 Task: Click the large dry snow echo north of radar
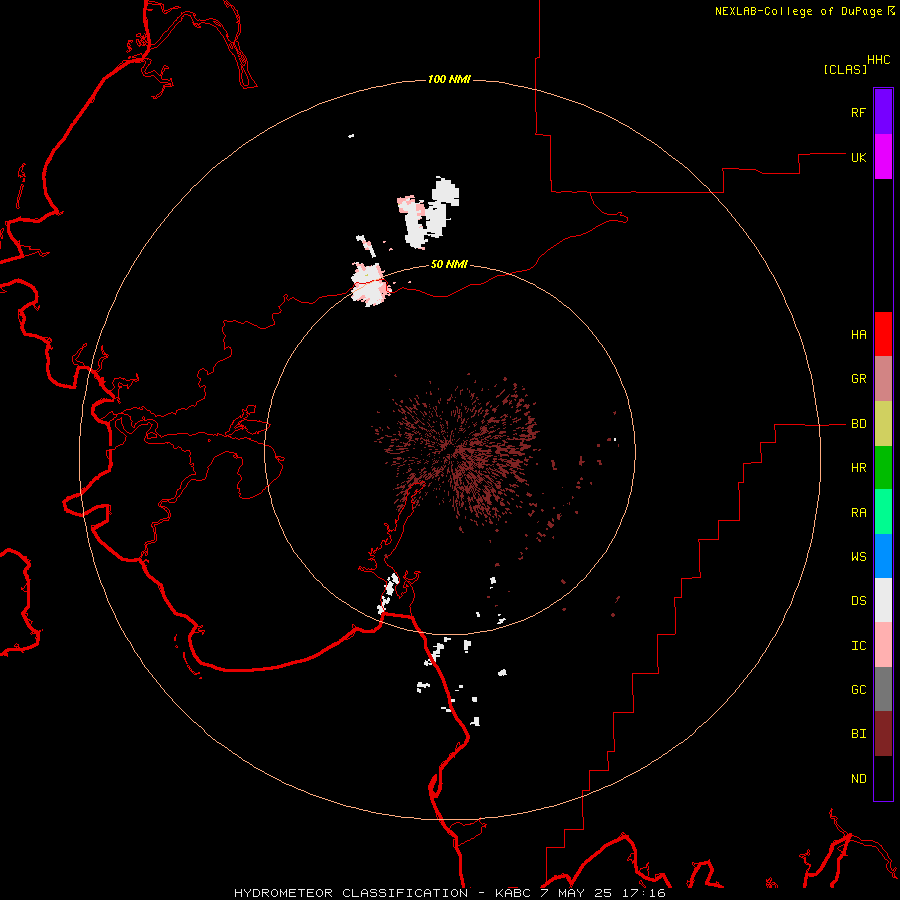[x=429, y=213]
